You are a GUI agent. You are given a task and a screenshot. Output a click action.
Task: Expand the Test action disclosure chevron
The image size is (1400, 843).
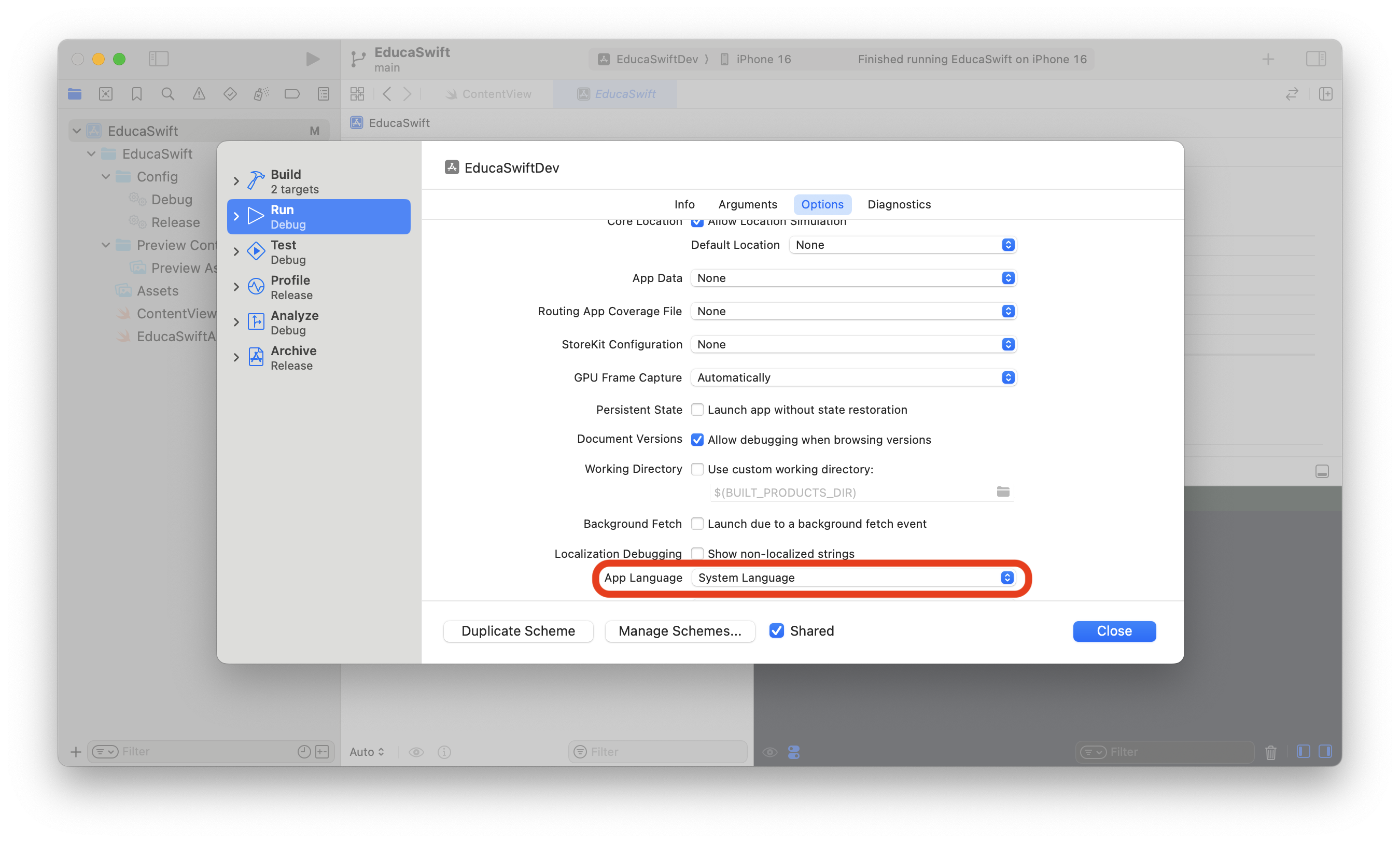point(236,251)
